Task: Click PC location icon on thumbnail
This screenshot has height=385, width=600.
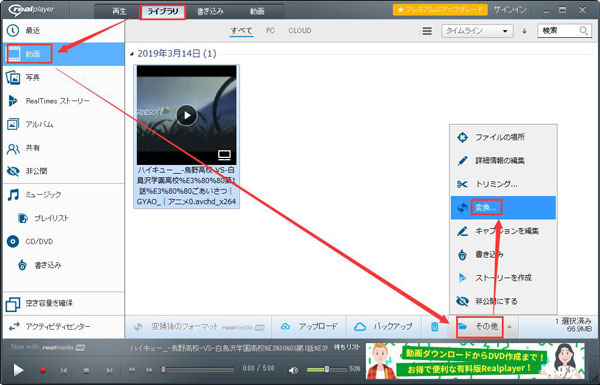Action: pyautogui.click(x=224, y=155)
